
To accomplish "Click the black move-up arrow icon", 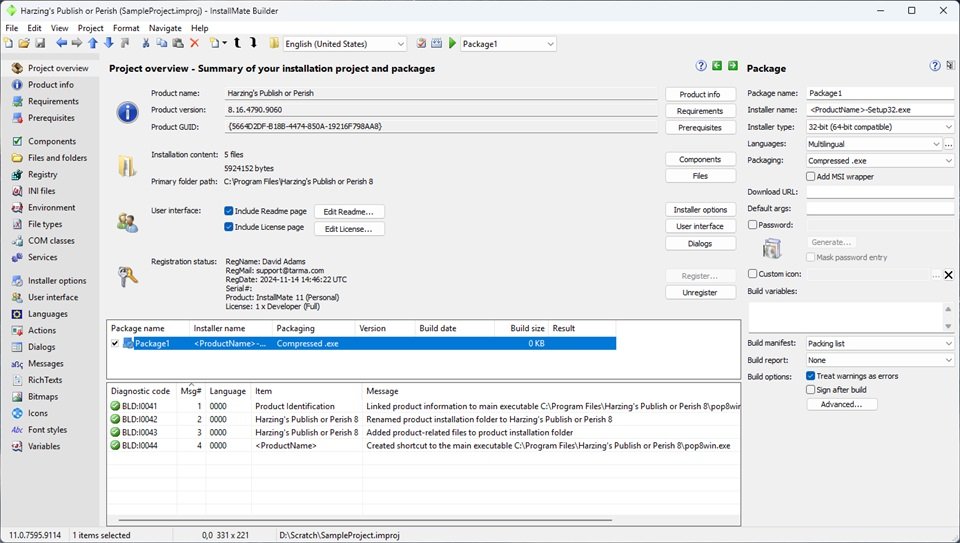I will click(x=237, y=43).
